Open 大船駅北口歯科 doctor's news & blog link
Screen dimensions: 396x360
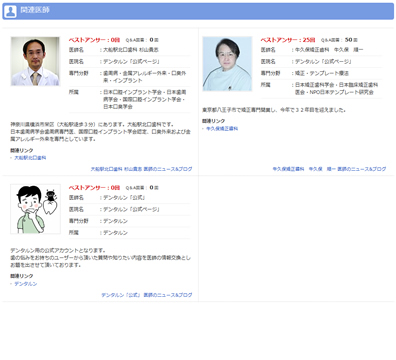[x=141, y=169]
